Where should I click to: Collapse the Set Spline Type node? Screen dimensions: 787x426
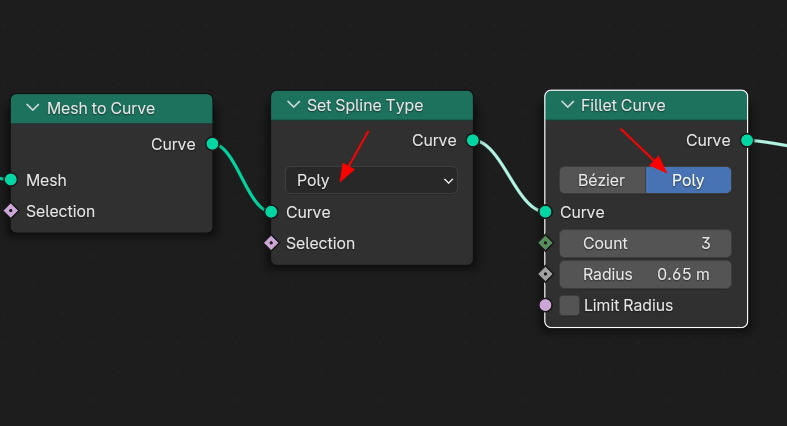point(293,105)
